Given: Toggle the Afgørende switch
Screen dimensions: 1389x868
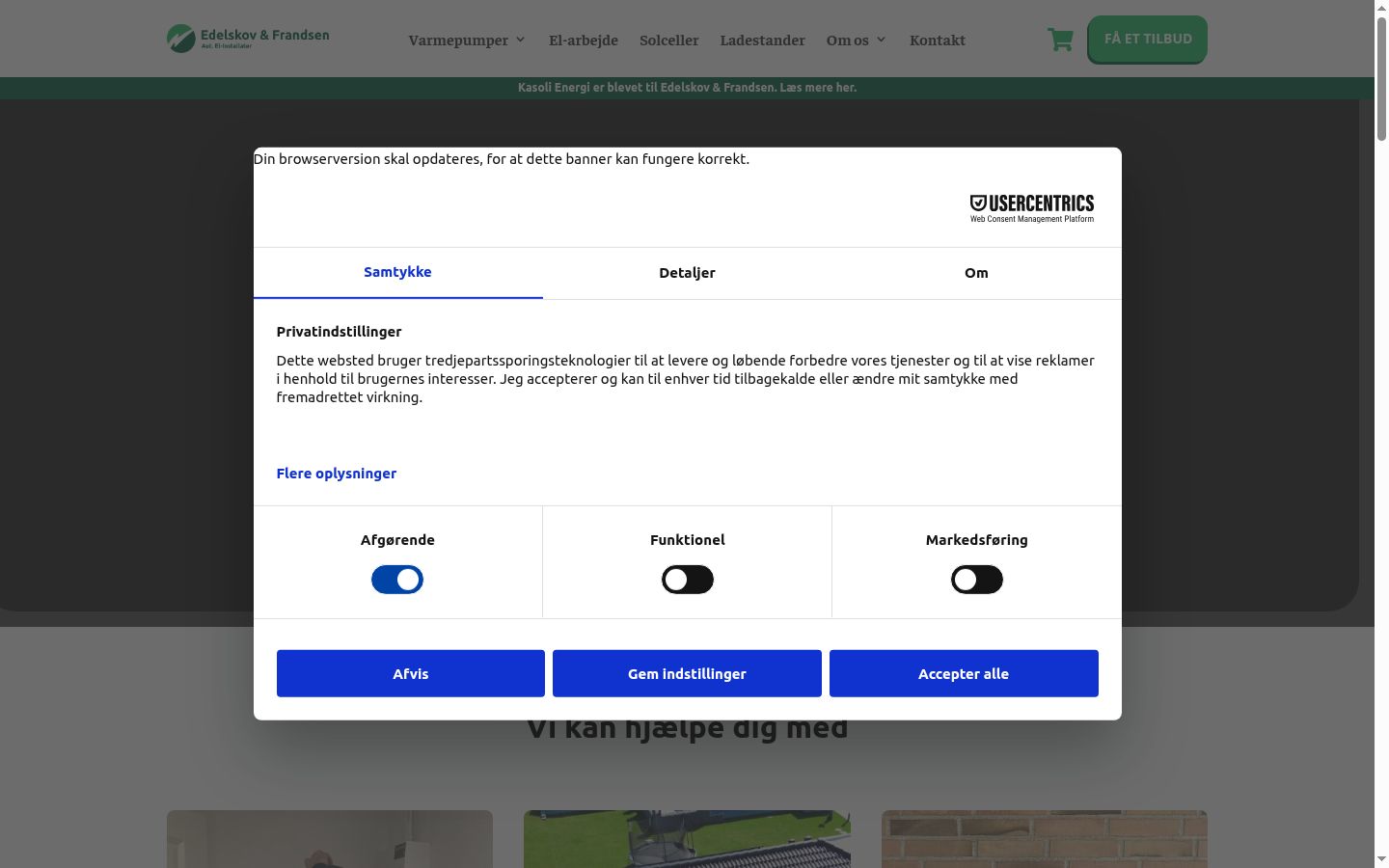Looking at the screenshot, I should pos(397,580).
